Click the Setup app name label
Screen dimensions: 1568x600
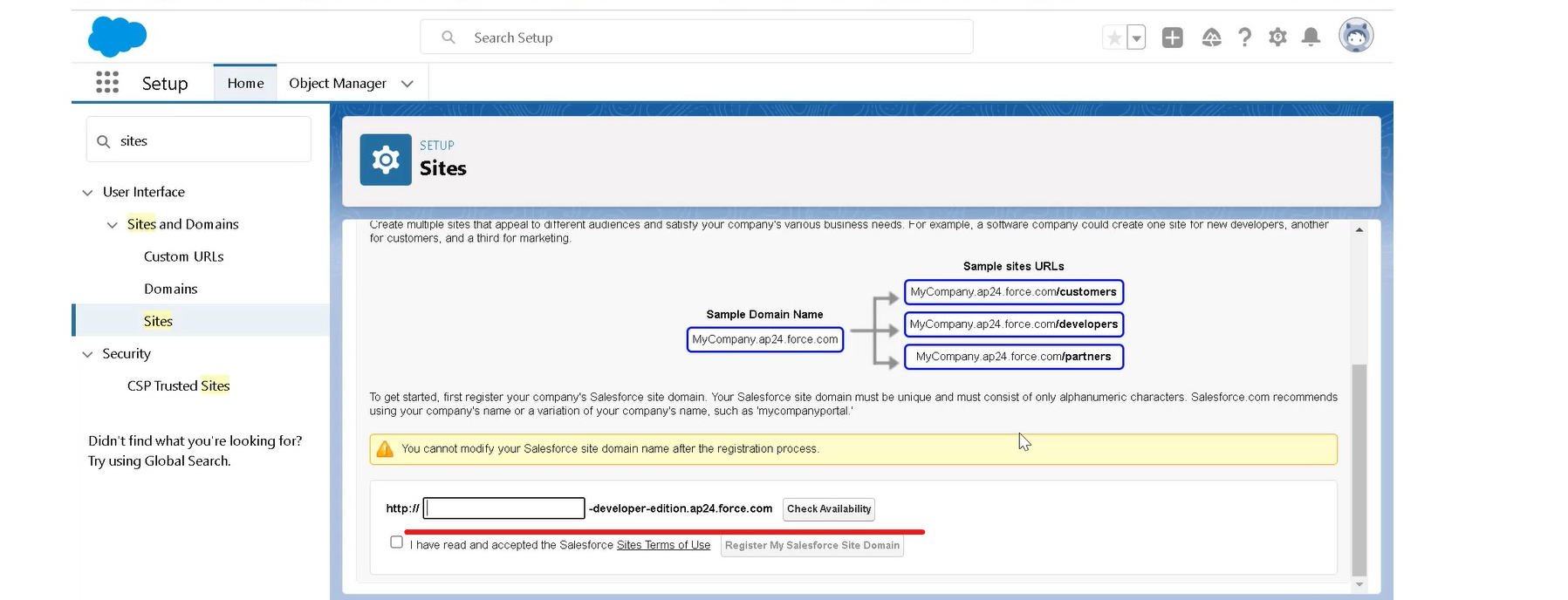click(165, 84)
